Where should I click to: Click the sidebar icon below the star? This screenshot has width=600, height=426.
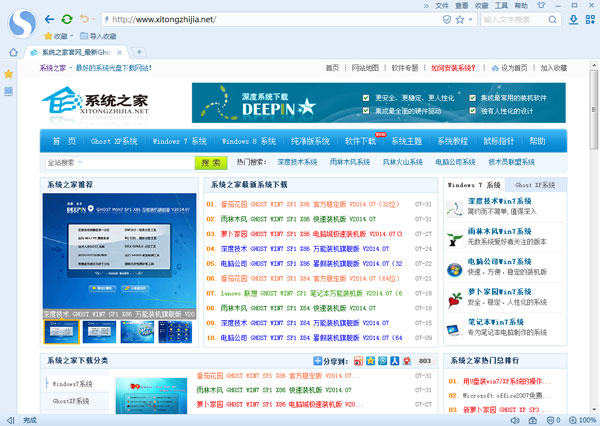[8, 91]
